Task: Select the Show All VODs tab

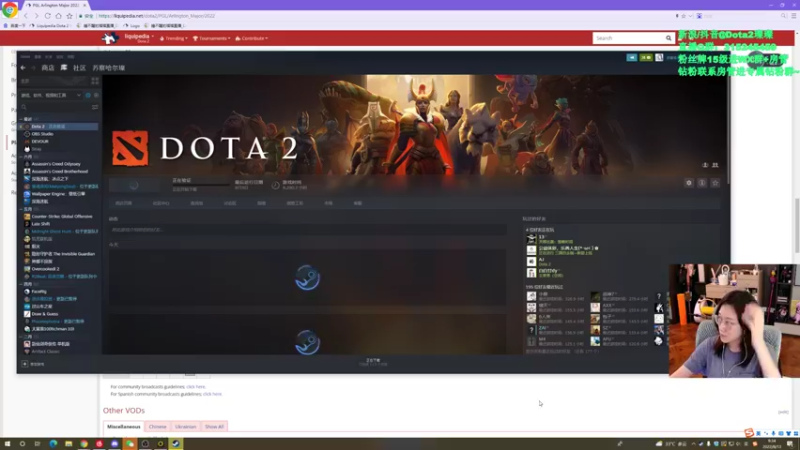Action: click(x=214, y=427)
